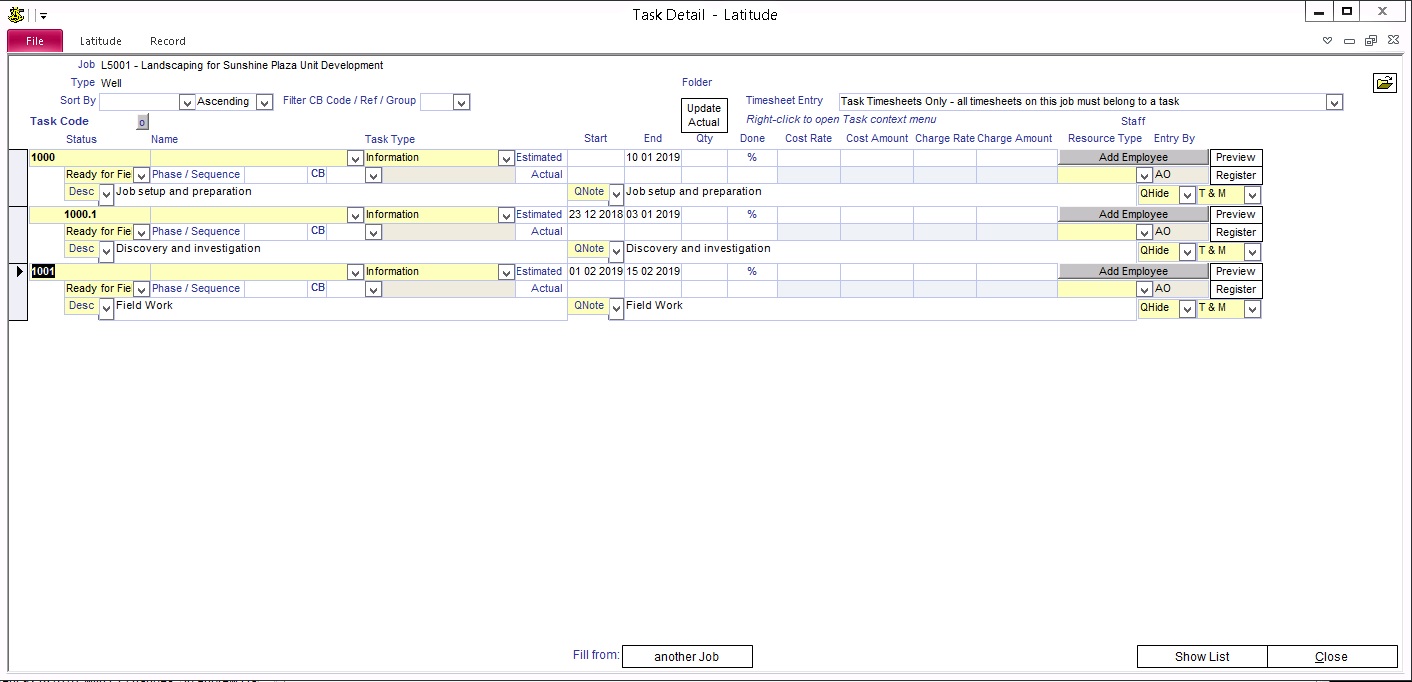
Task: Click the End date field of task 1000
Action: coord(652,158)
